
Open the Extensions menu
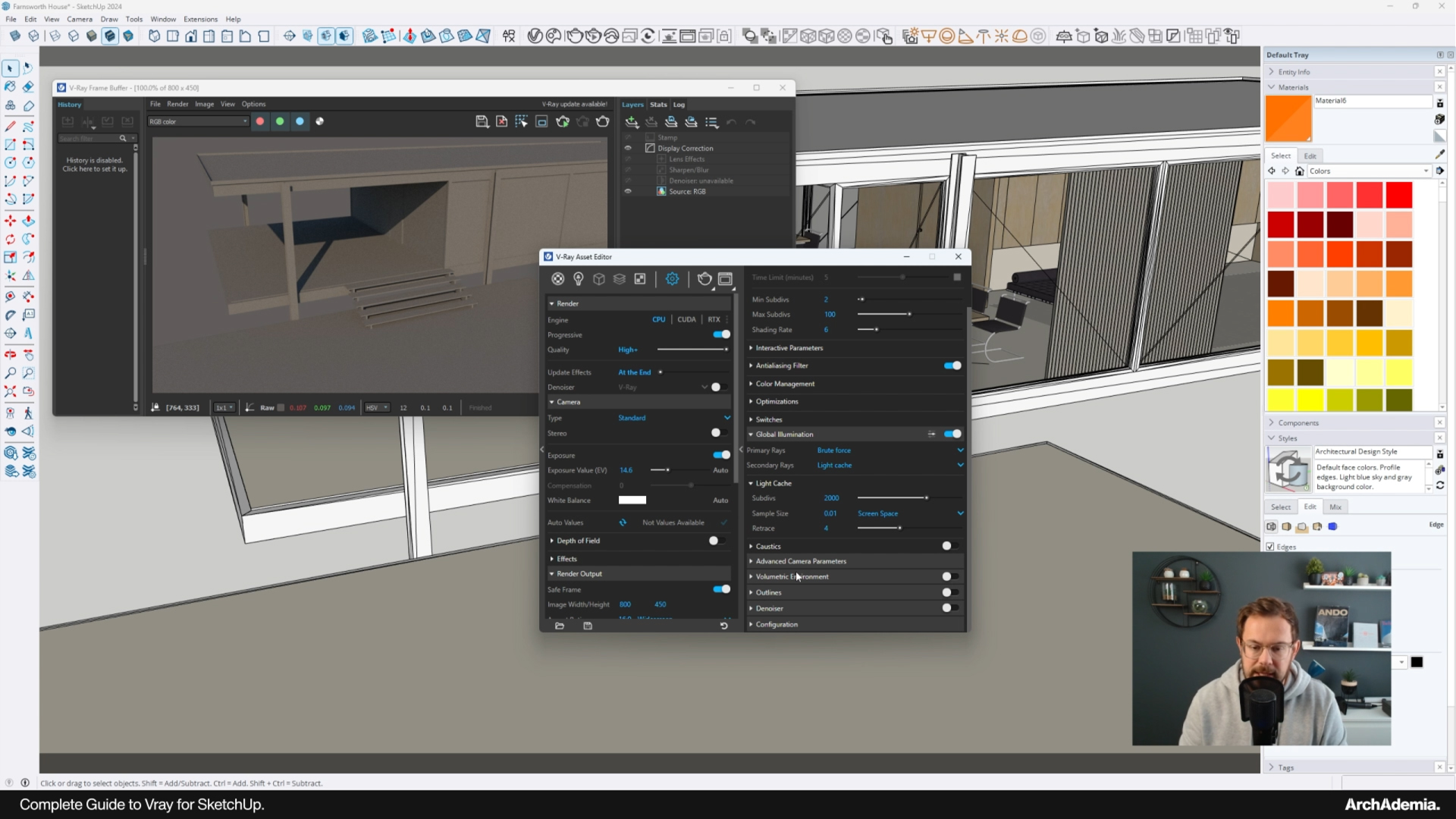click(x=200, y=19)
